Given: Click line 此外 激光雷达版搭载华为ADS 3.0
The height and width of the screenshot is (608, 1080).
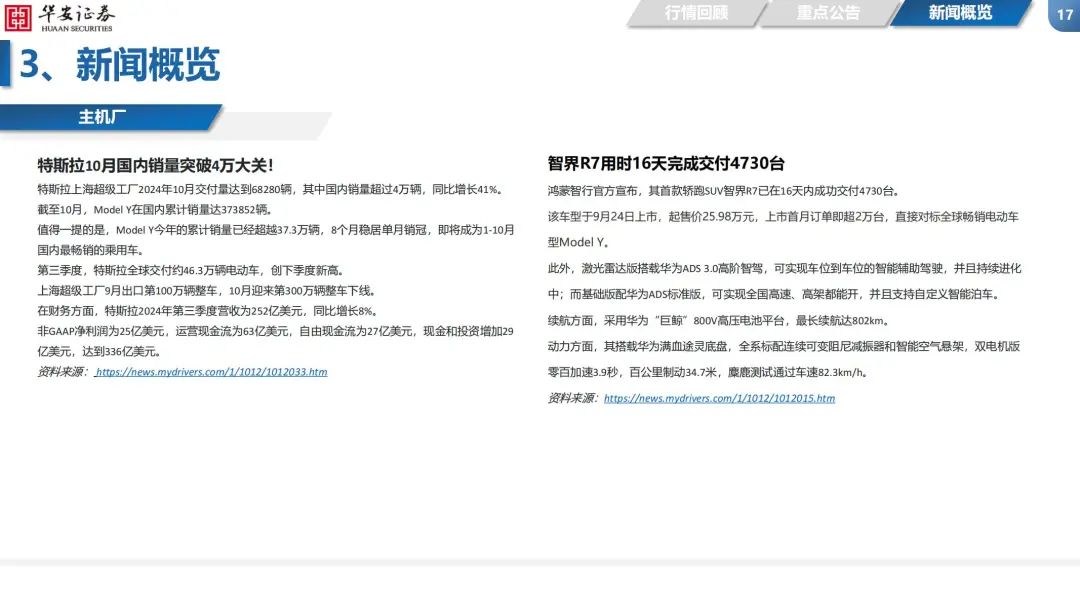Looking at the screenshot, I should tap(785, 269).
